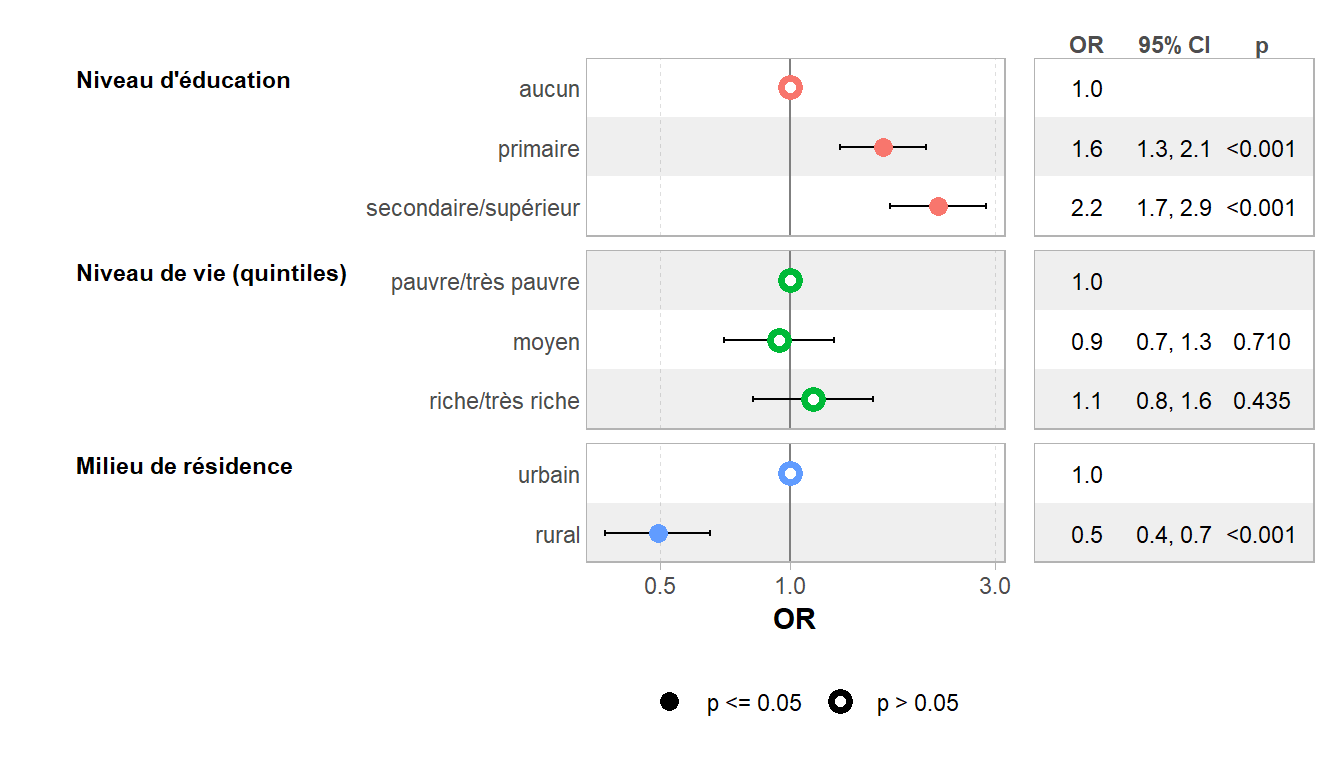The height and width of the screenshot is (768, 1344).
Task: Click the OR axis title below the plot
Action: [794, 620]
